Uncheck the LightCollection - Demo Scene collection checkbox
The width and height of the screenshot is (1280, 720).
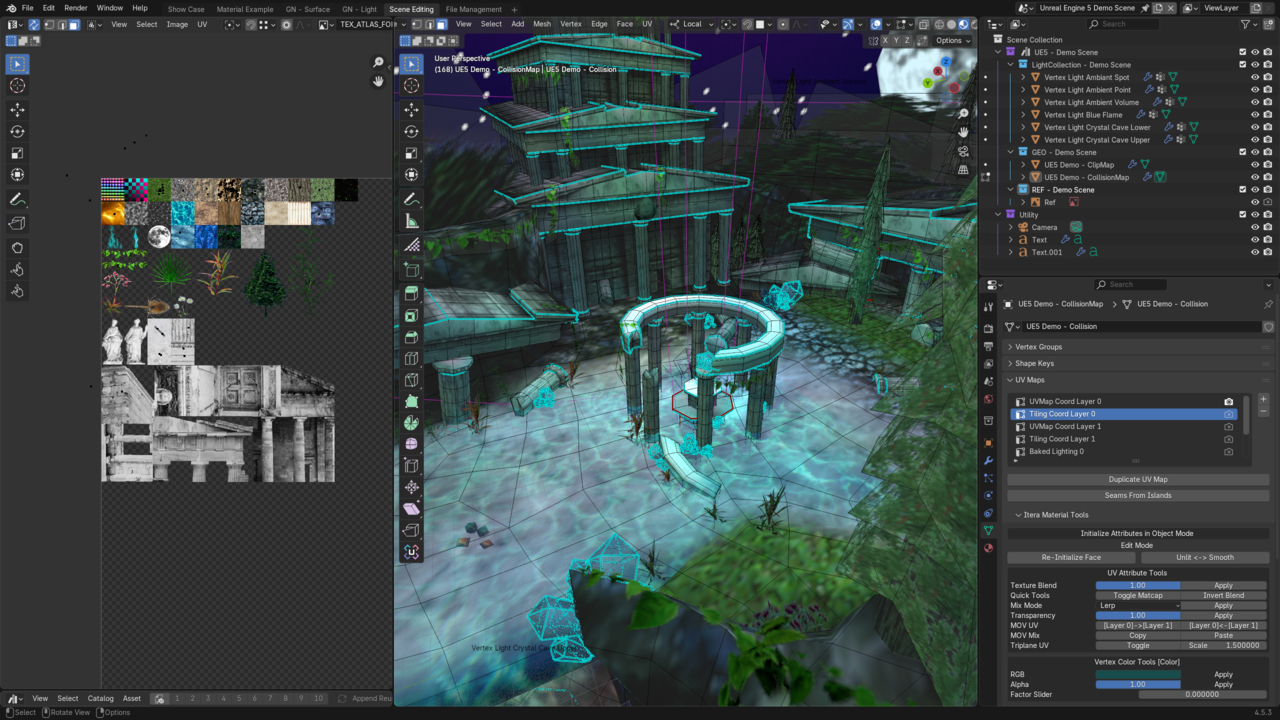(1243, 65)
